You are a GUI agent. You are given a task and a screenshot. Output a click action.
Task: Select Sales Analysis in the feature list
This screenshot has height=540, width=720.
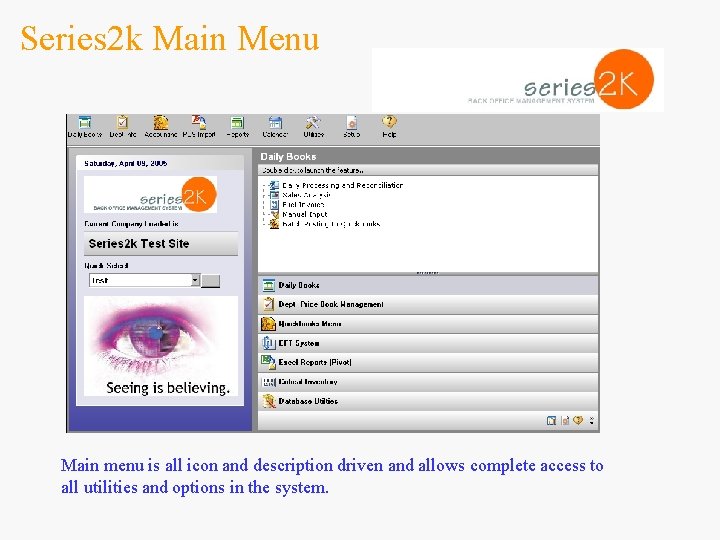pos(300,195)
